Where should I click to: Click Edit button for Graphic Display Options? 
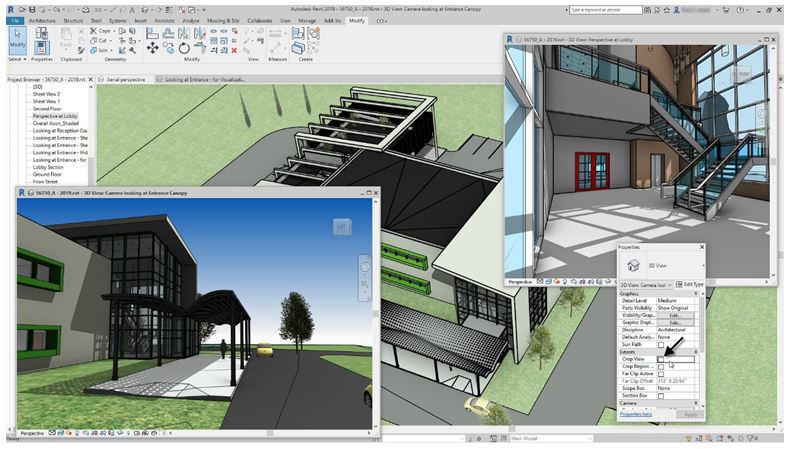[675, 323]
